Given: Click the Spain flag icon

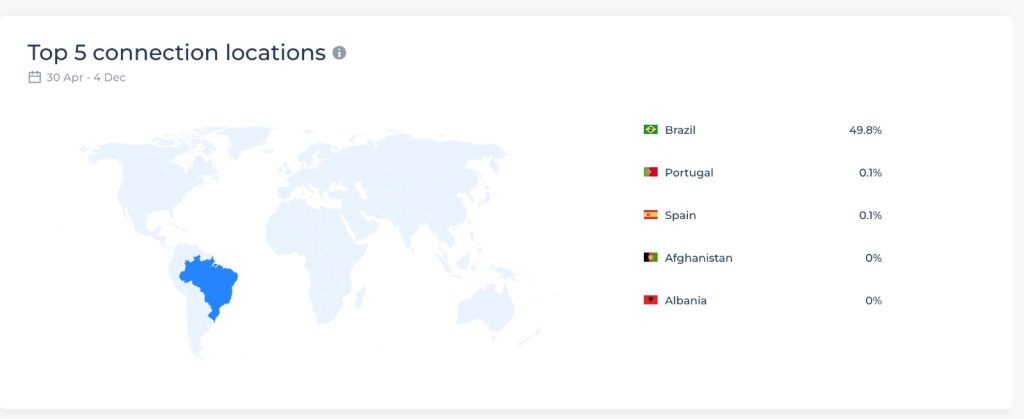Looking at the screenshot, I should pos(650,215).
